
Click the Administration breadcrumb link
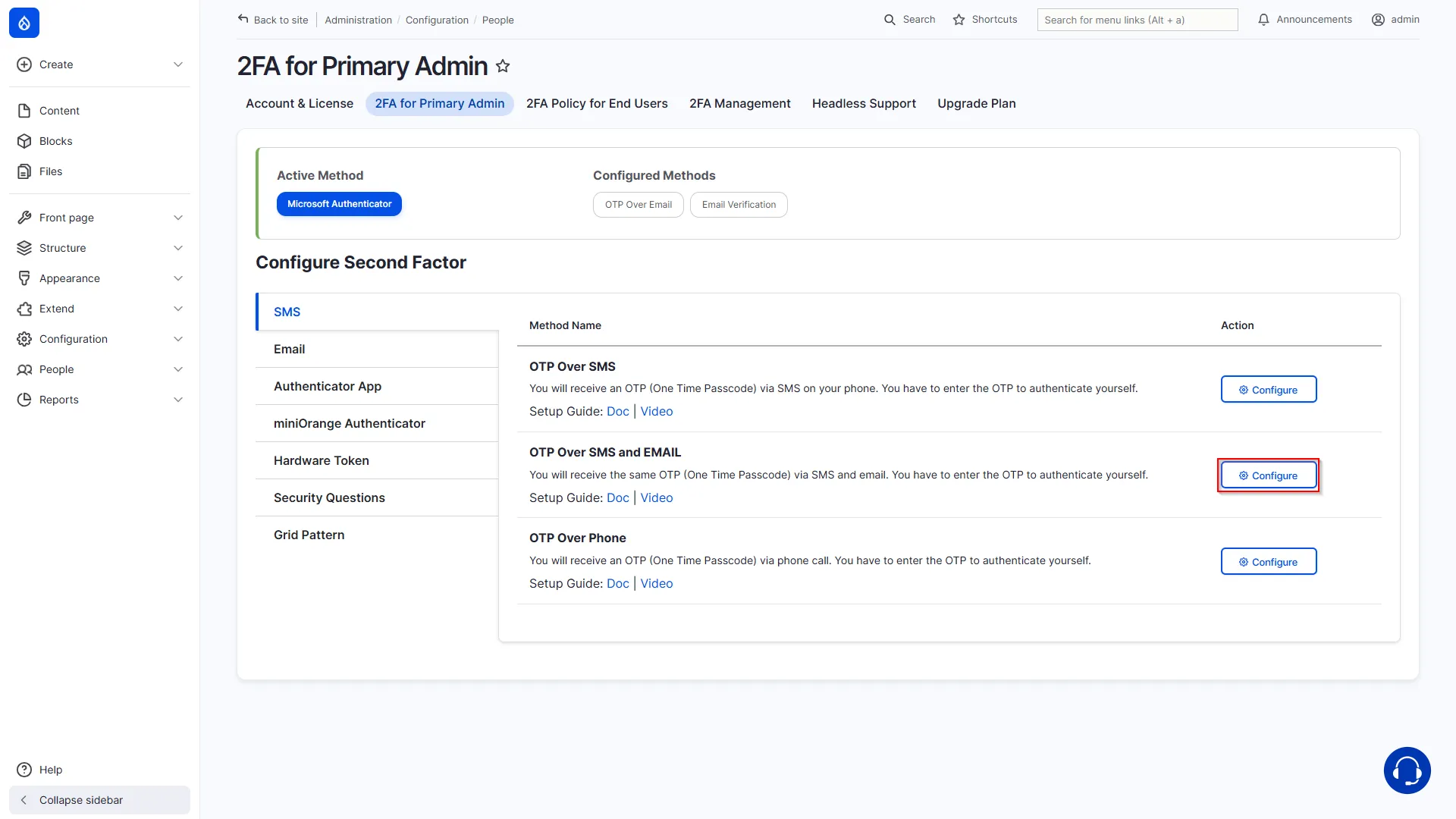[x=359, y=20]
